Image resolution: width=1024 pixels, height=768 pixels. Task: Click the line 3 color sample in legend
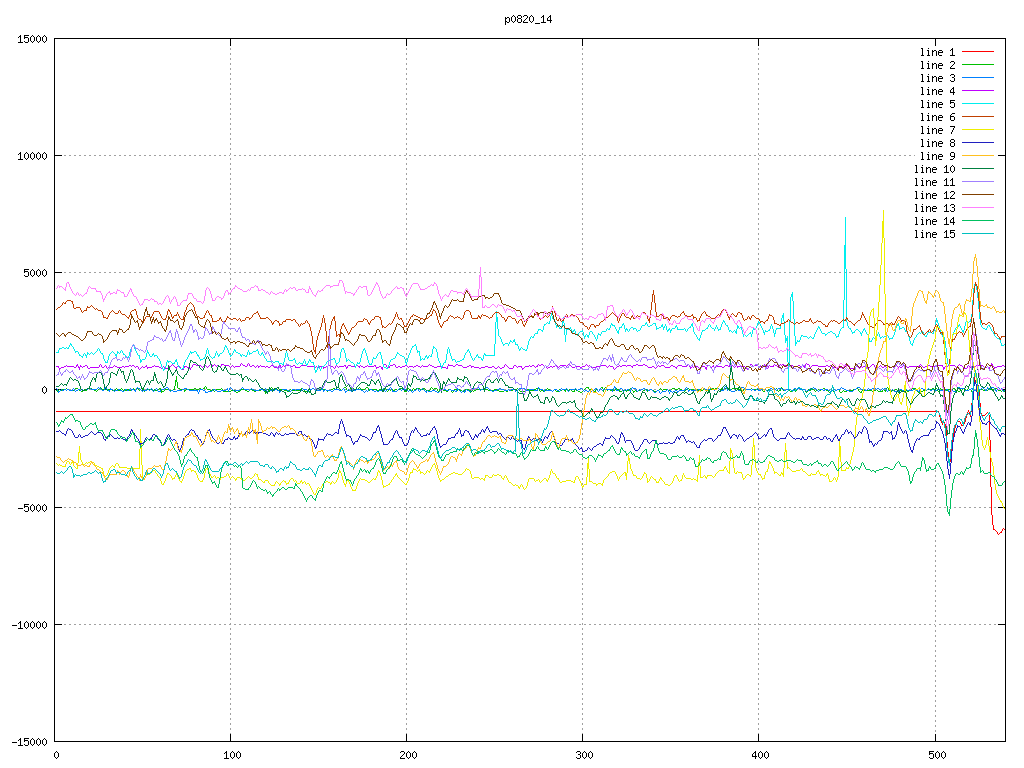978,78
